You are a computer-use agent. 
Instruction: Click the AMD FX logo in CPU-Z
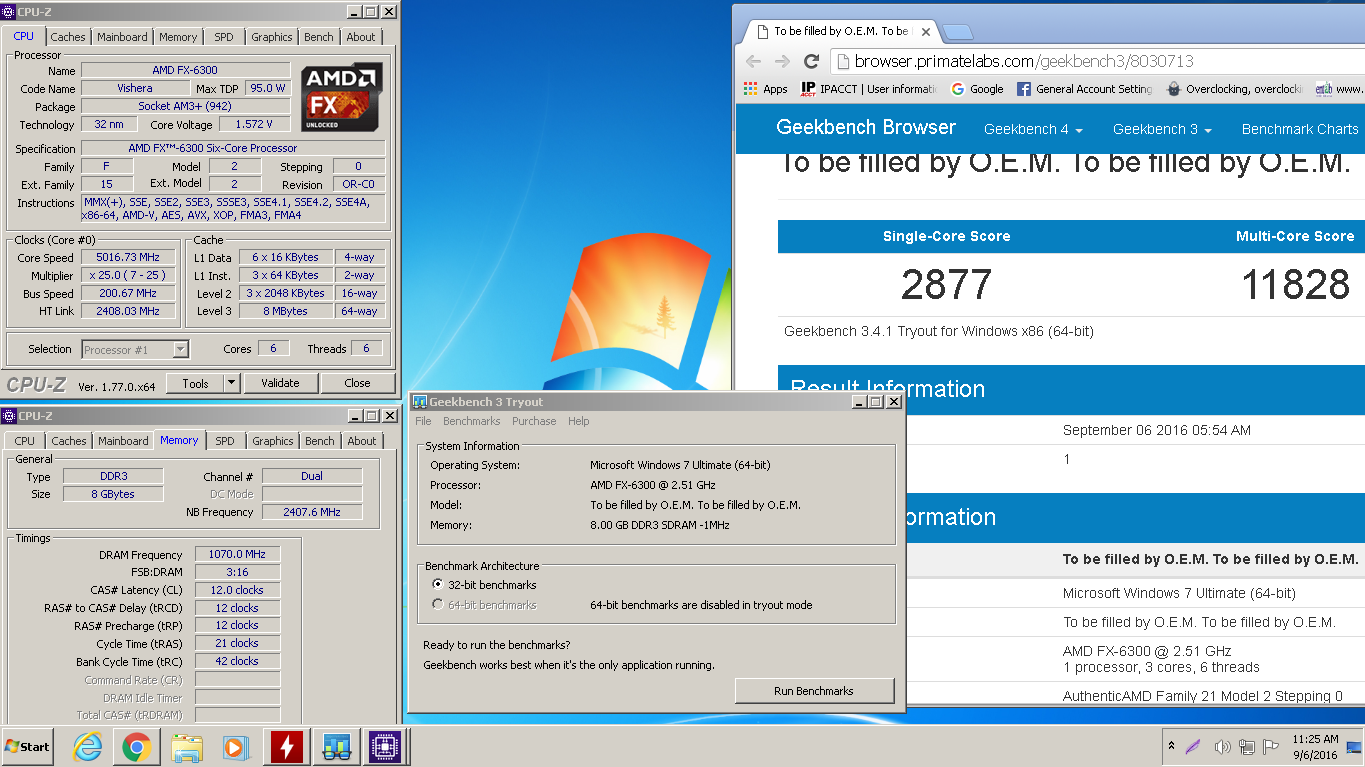click(342, 97)
